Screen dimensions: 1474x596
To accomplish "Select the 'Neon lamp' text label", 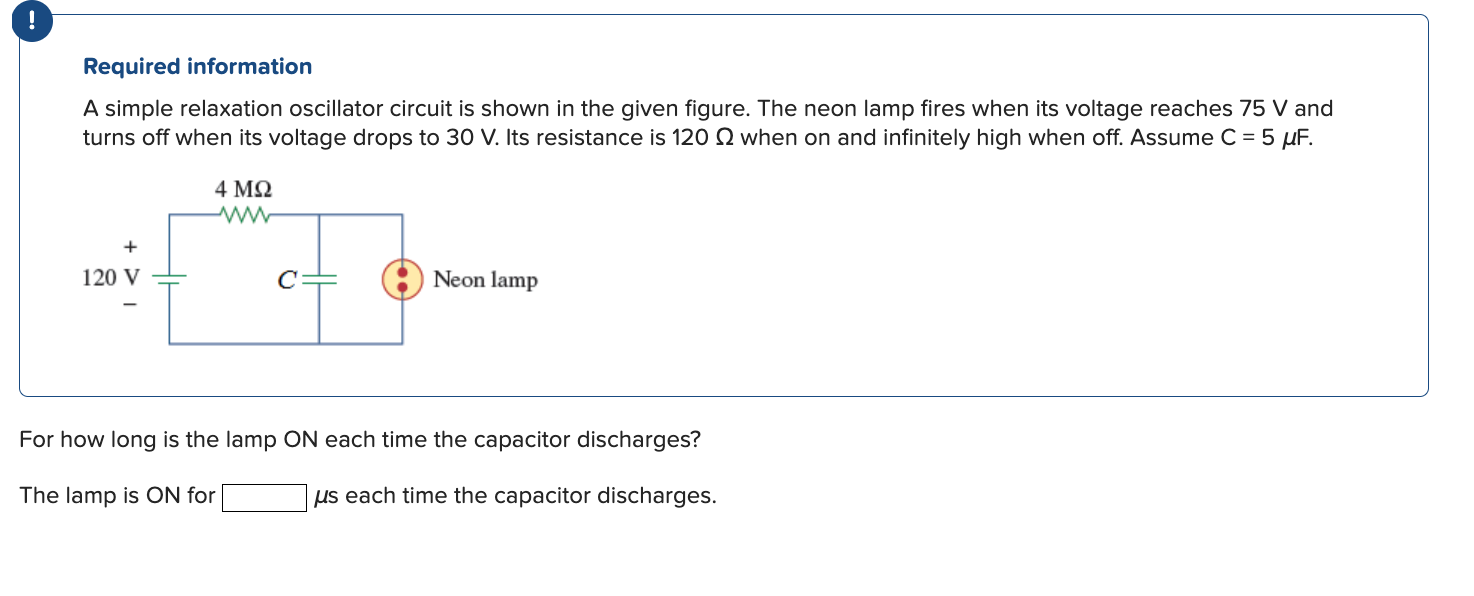I will click(485, 281).
